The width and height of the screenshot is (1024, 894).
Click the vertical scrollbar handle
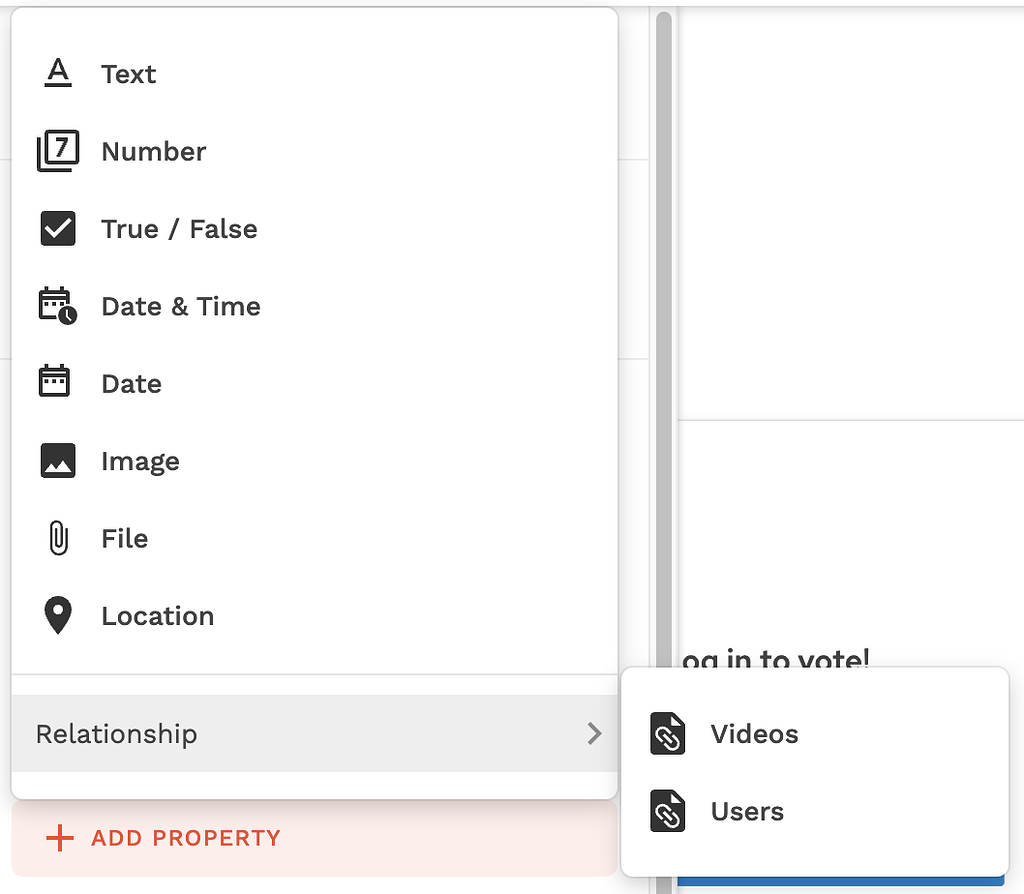660,330
